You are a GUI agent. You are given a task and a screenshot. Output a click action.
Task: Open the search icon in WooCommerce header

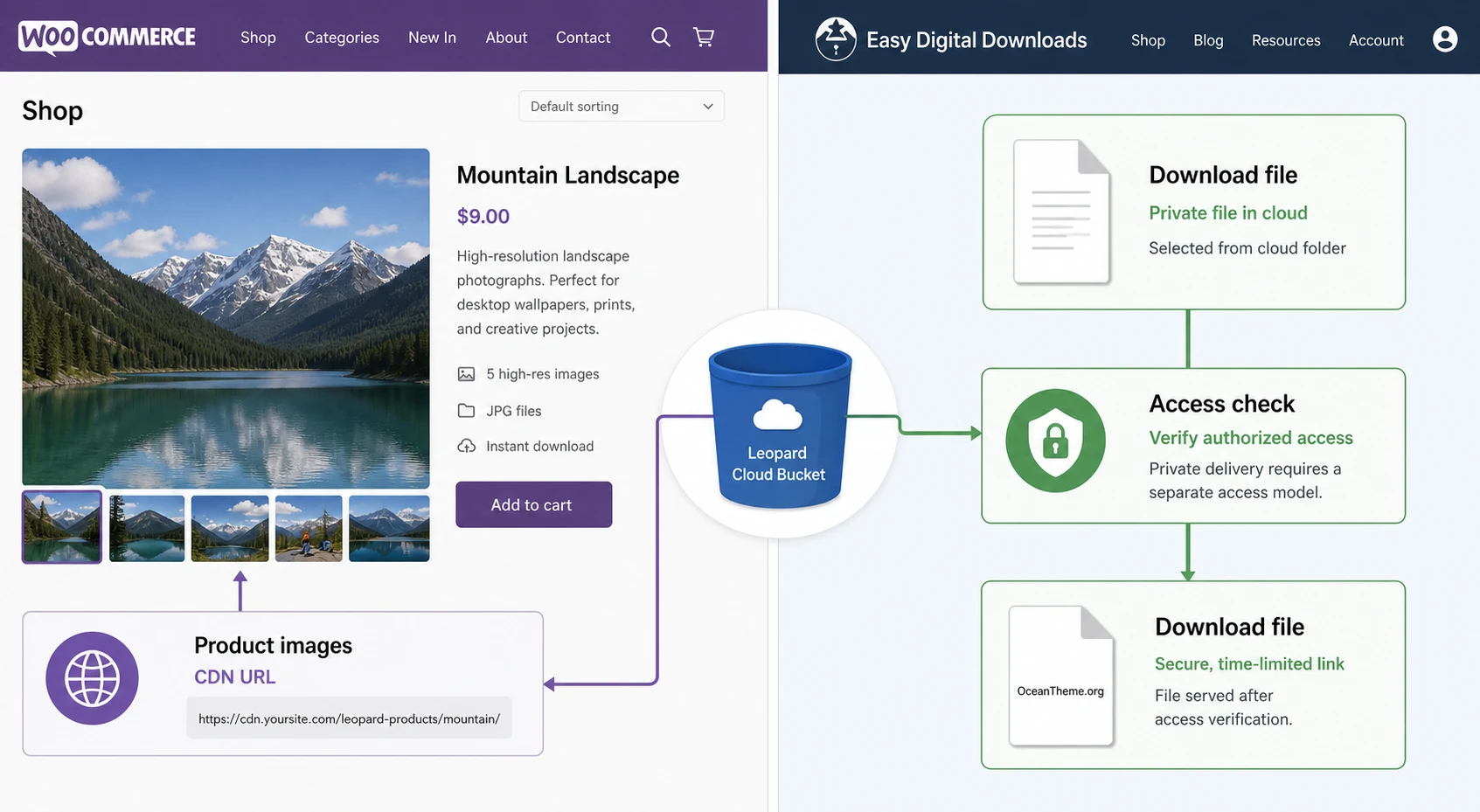click(661, 37)
